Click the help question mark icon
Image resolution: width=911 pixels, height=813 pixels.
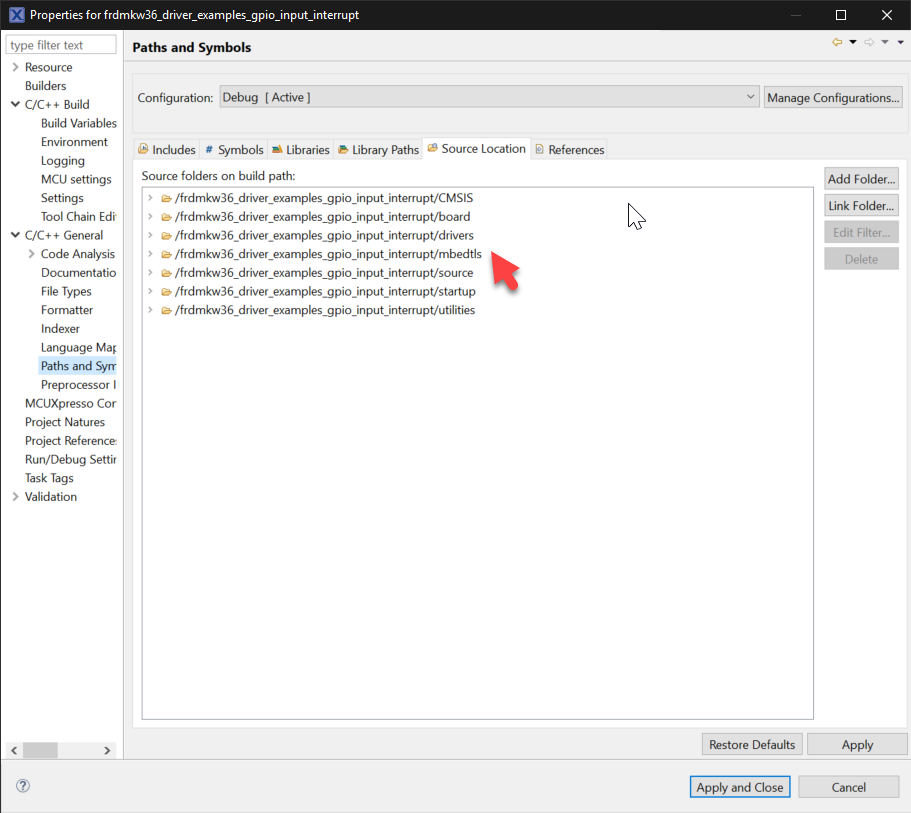click(23, 786)
